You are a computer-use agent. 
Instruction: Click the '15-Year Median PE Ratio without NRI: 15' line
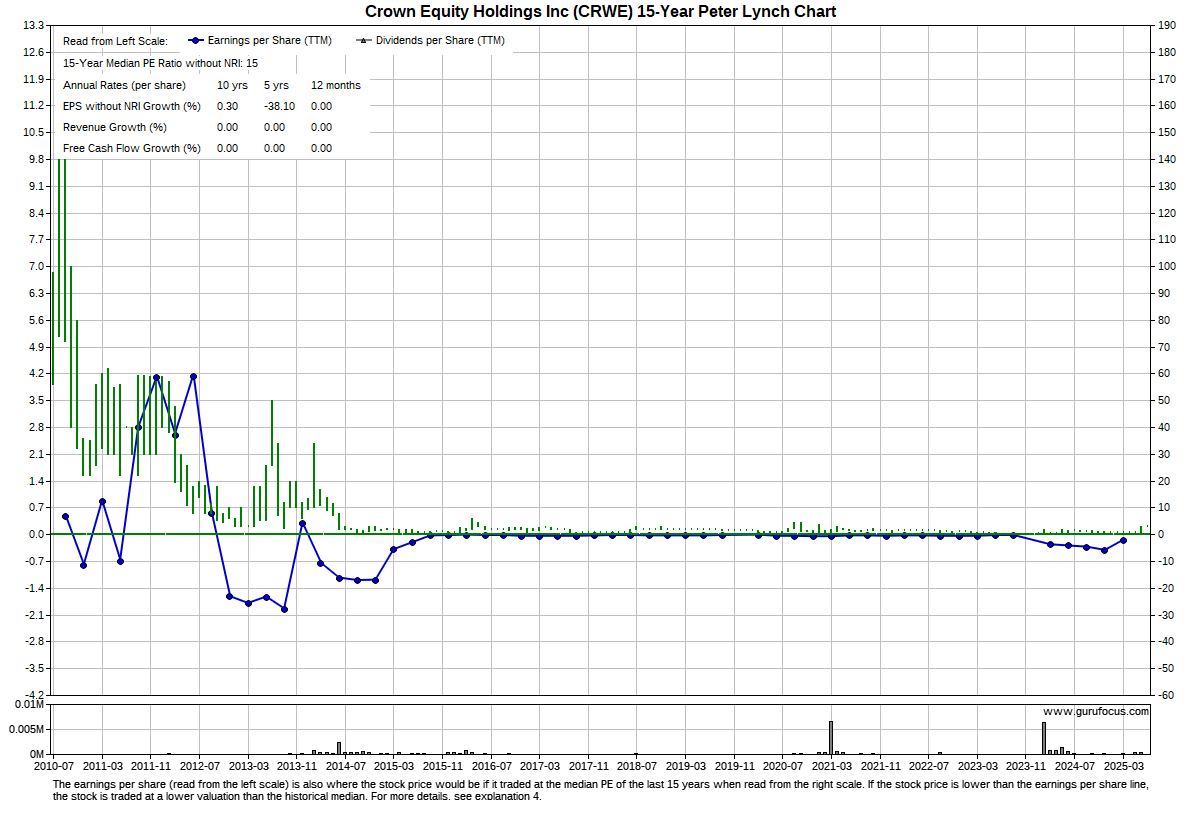160,63
